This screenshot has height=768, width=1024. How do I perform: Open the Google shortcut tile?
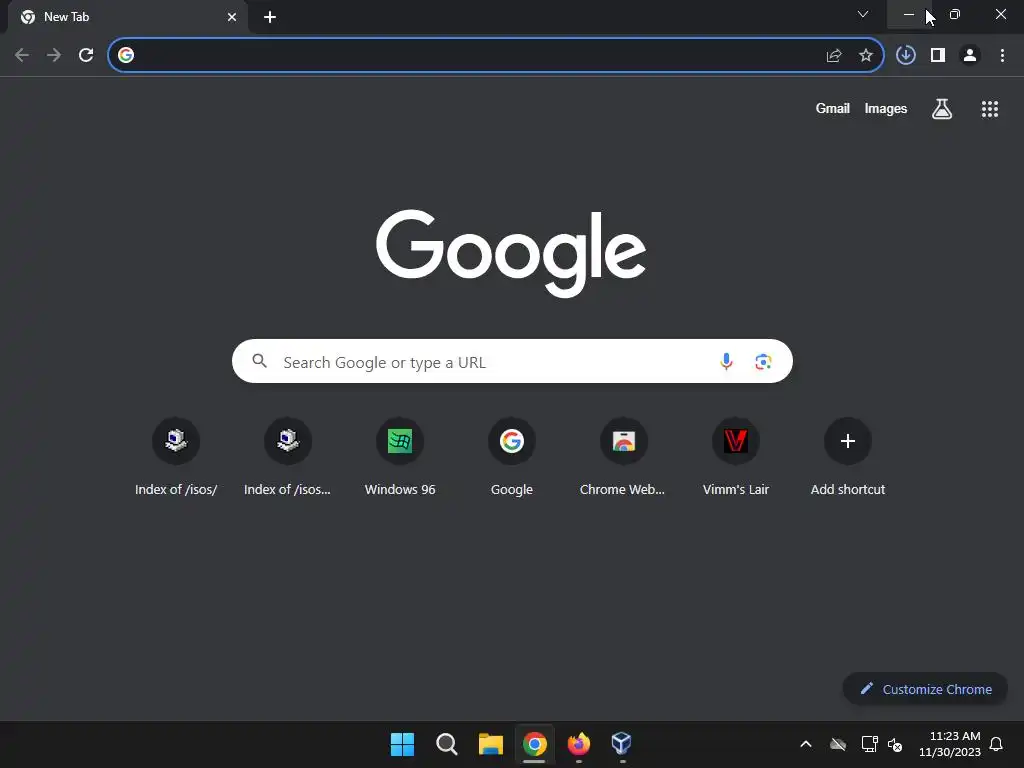tap(512, 458)
